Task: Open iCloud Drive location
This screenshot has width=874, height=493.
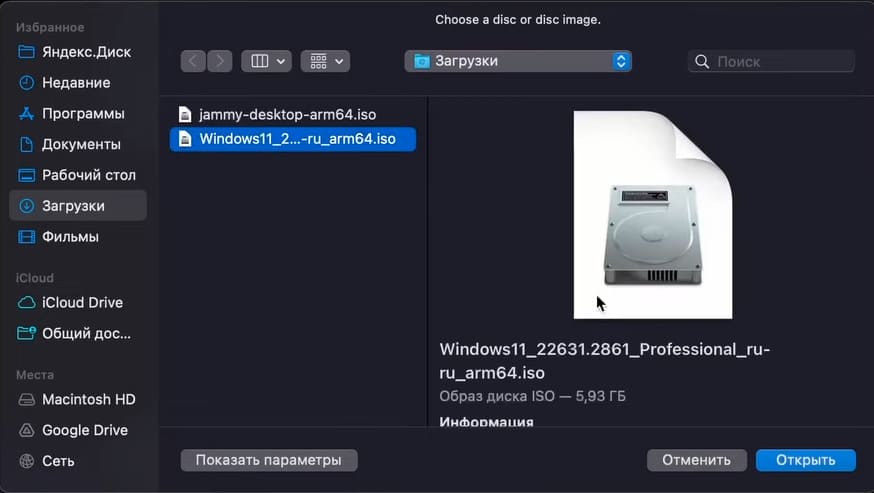Action: pos(82,303)
